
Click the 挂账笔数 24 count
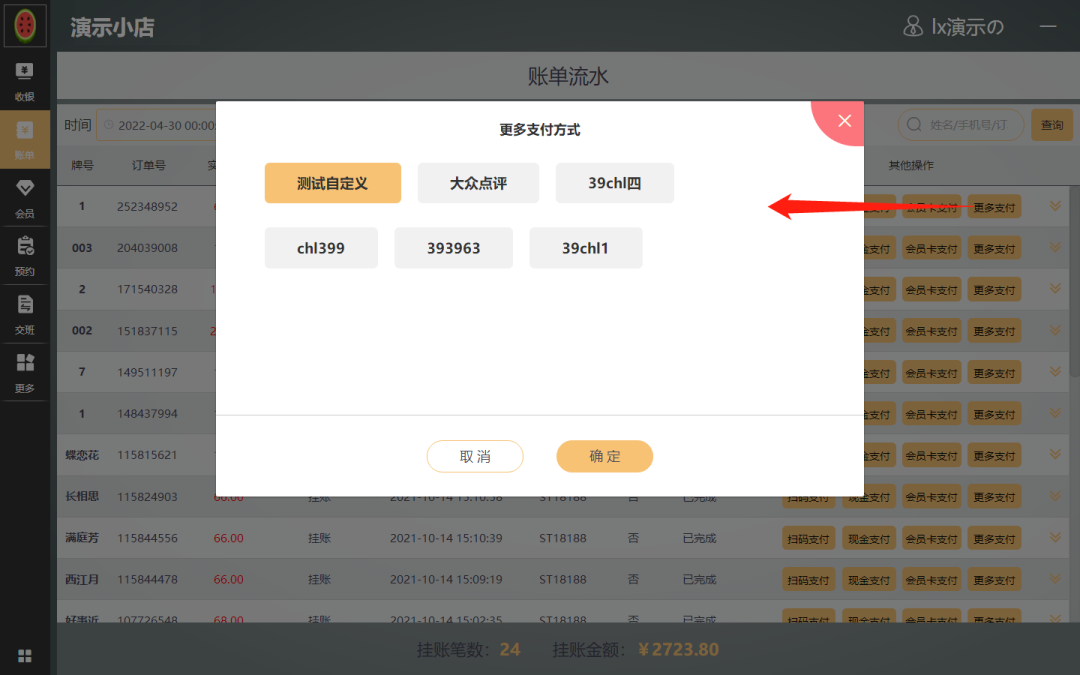coord(468,650)
